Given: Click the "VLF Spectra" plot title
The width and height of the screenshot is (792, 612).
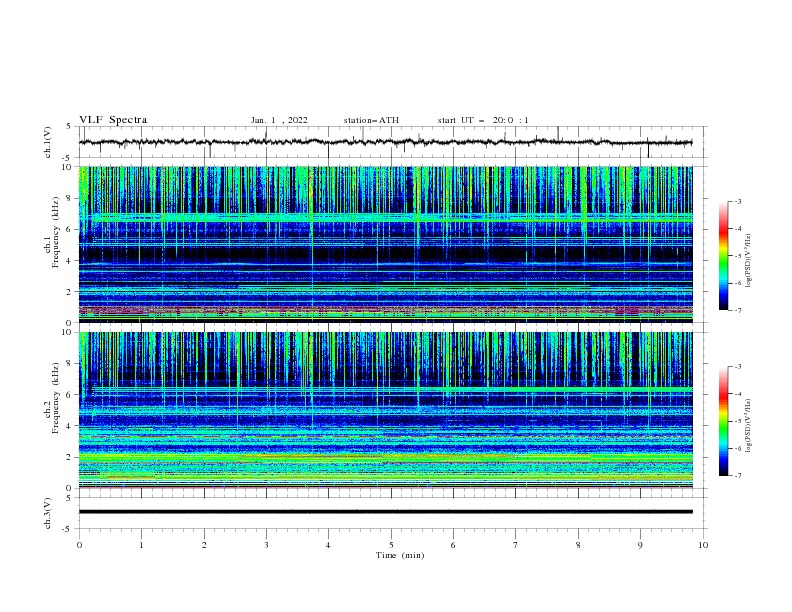Looking at the screenshot, I should pyautogui.click(x=113, y=120).
